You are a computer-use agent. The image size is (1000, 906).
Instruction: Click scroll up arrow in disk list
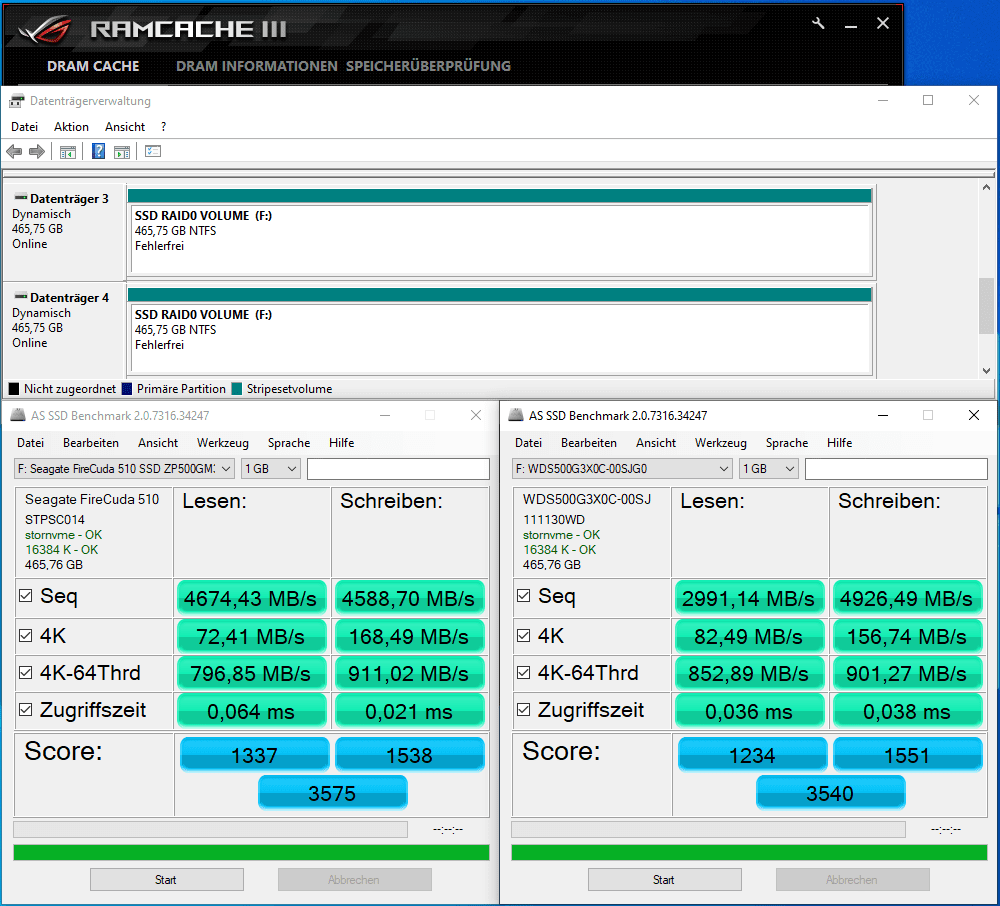pos(986,188)
